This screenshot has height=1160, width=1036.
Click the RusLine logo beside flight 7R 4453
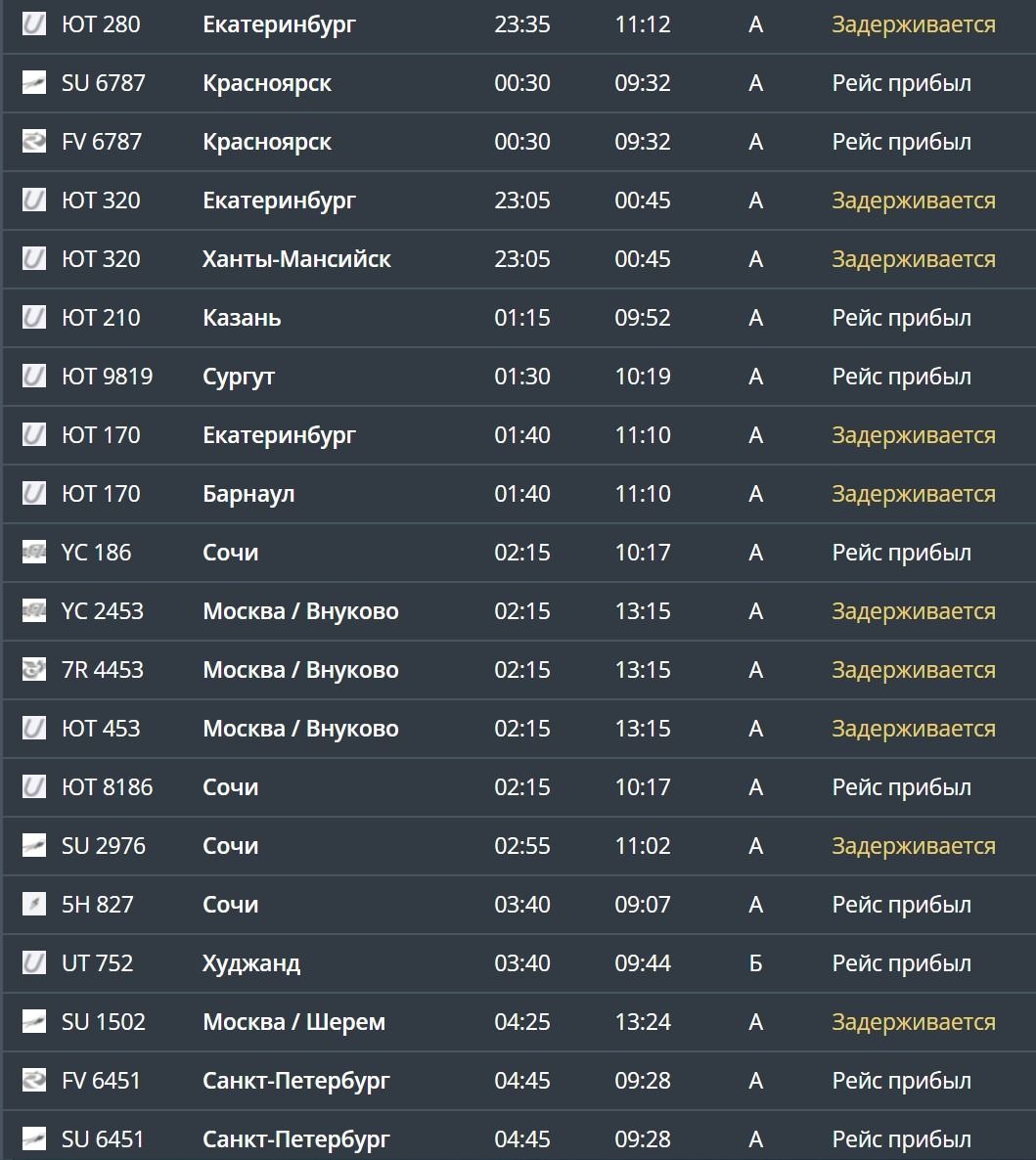pyautogui.click(x=34, y=670)
